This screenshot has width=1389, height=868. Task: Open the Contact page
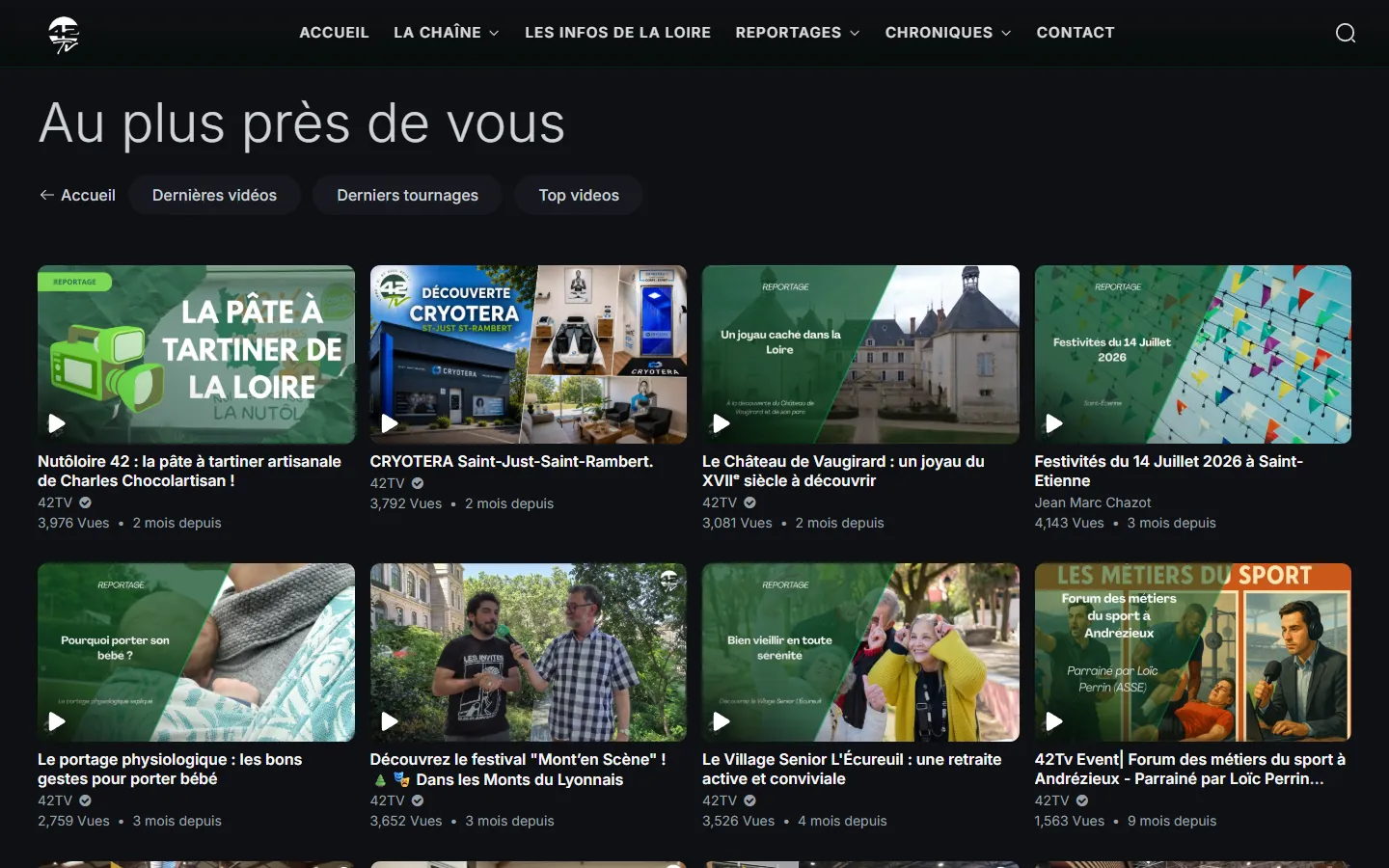[x=1076, y=33]
